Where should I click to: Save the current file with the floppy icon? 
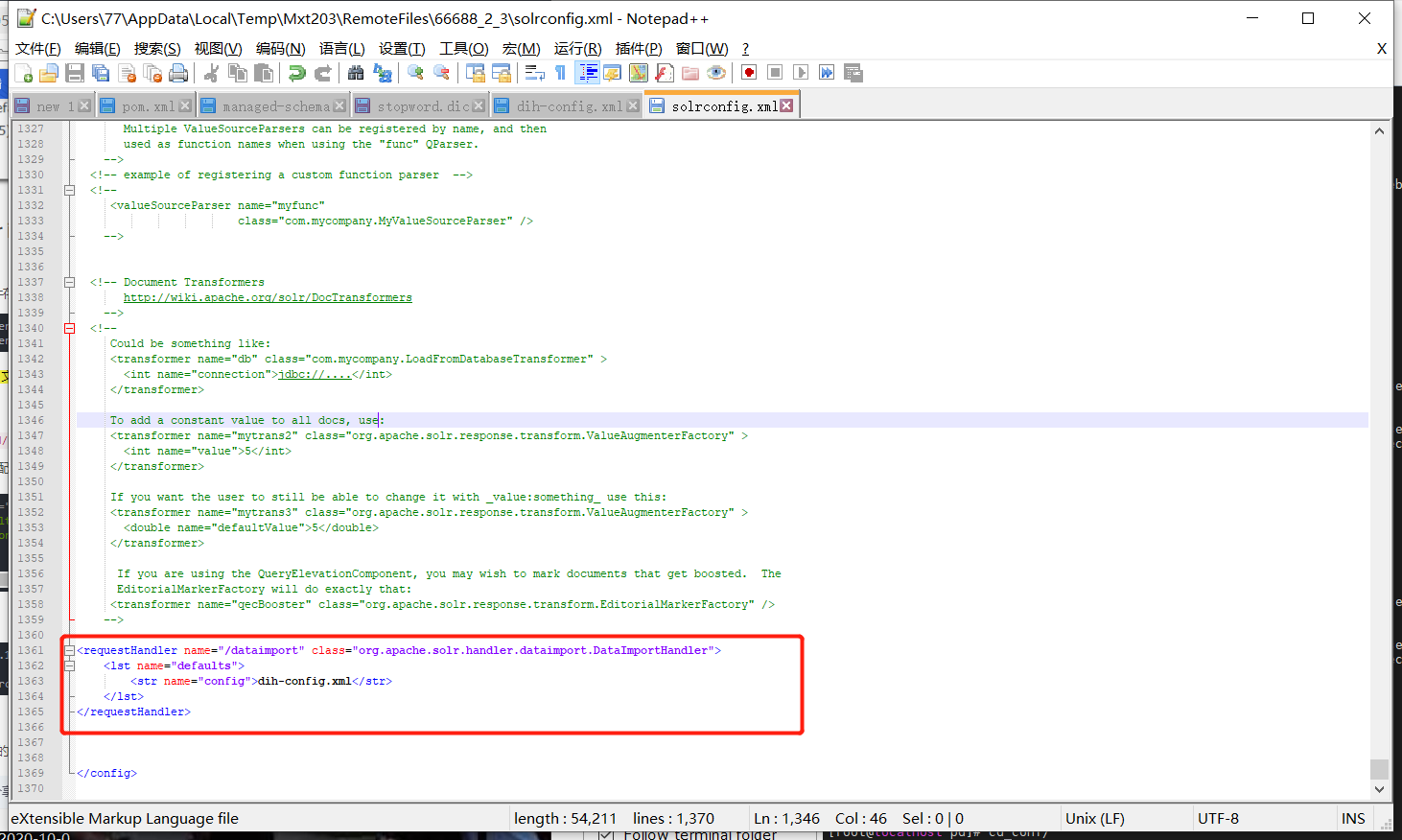pos(75,73)
